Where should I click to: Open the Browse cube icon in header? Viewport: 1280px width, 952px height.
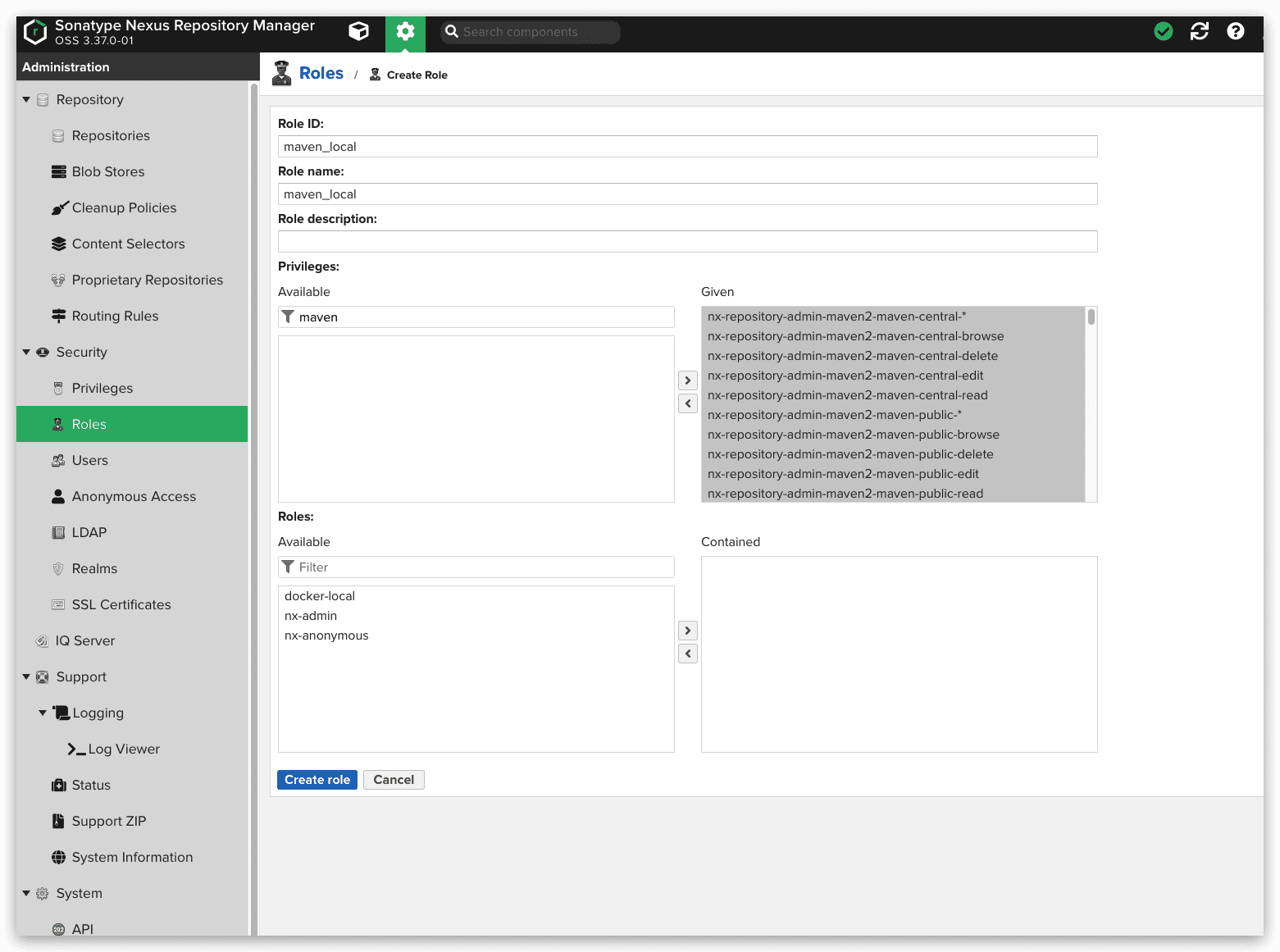(x=358, y=31)
